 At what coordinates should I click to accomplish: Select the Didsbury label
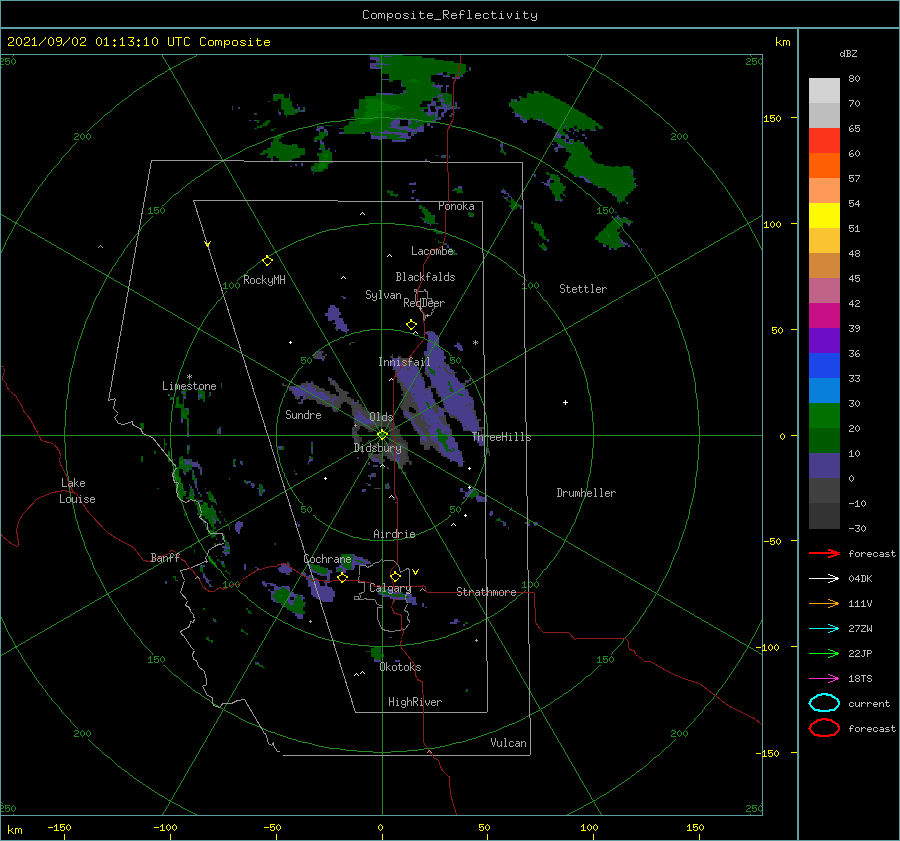click(x=377, y=448)
